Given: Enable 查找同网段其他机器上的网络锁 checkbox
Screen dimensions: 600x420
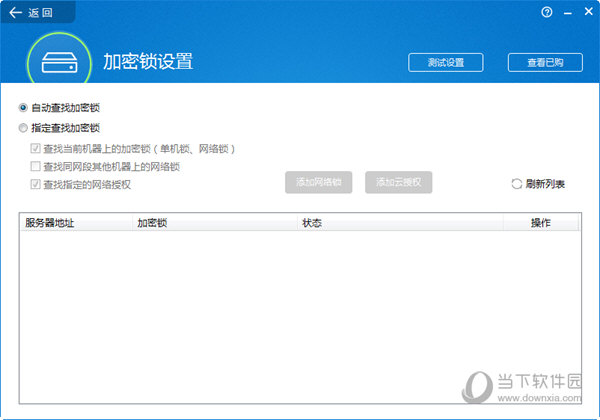Looking at the screenshot, I should [35, 166].
